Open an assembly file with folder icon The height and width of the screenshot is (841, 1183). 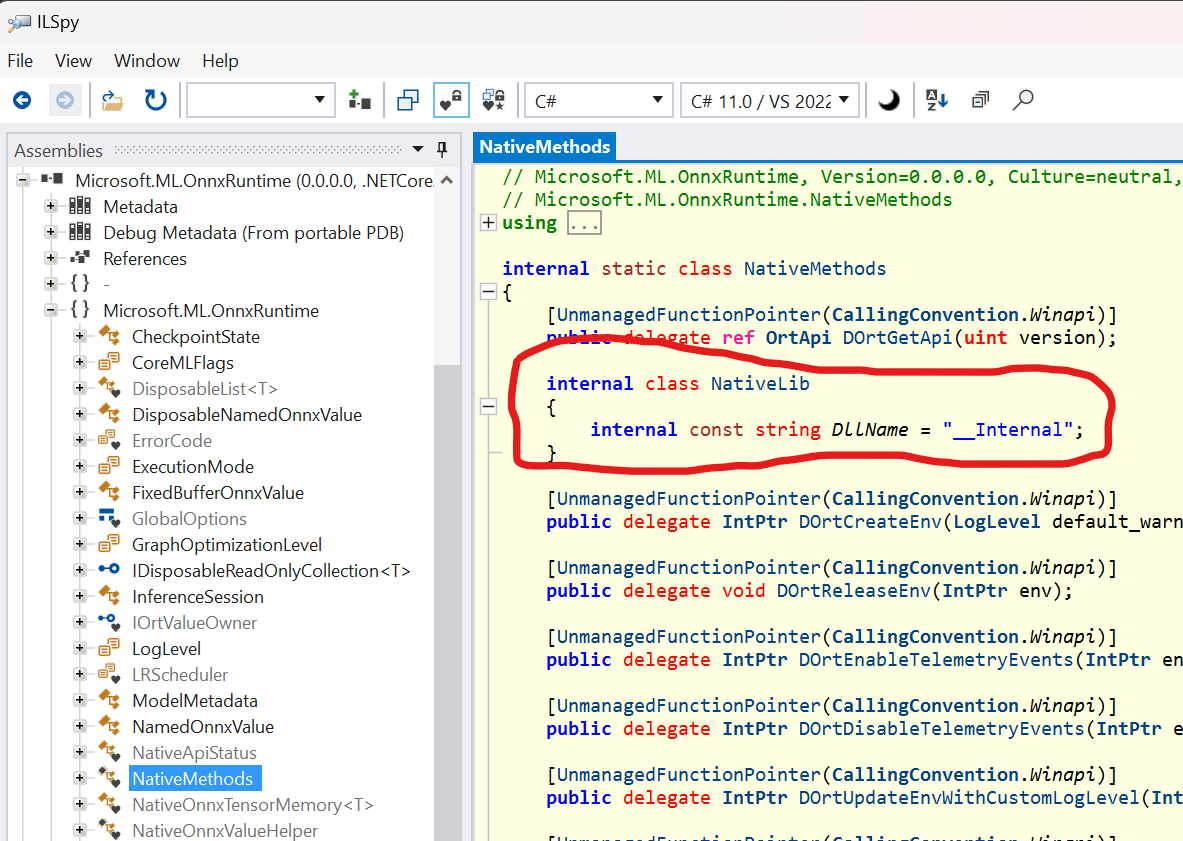click(x=112, y=100)
